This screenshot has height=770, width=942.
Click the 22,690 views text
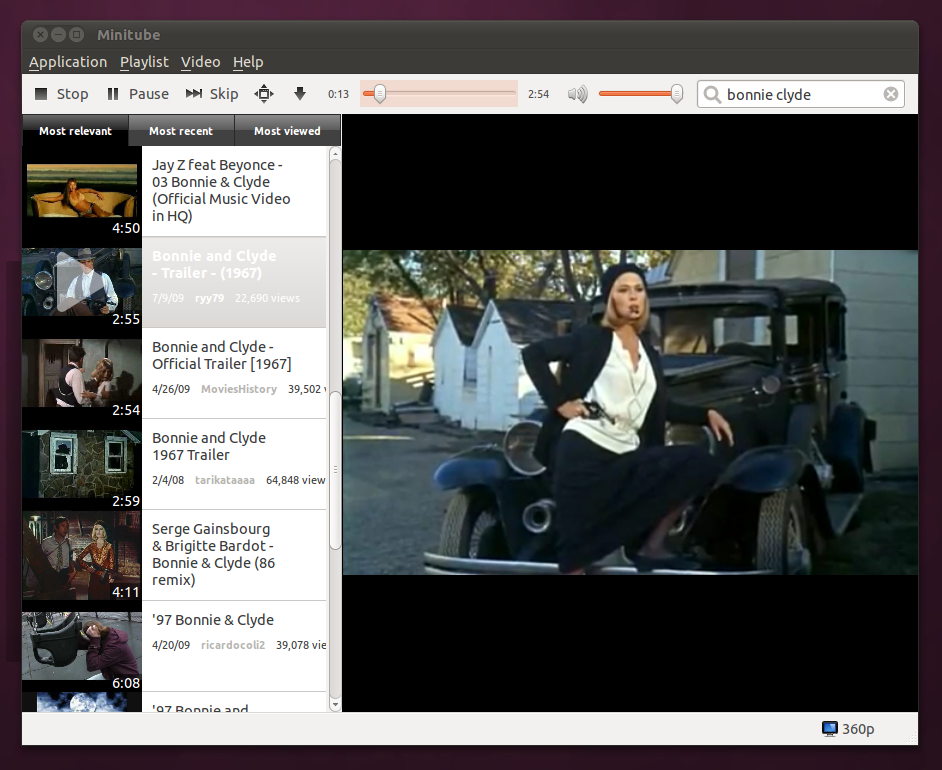267,299
